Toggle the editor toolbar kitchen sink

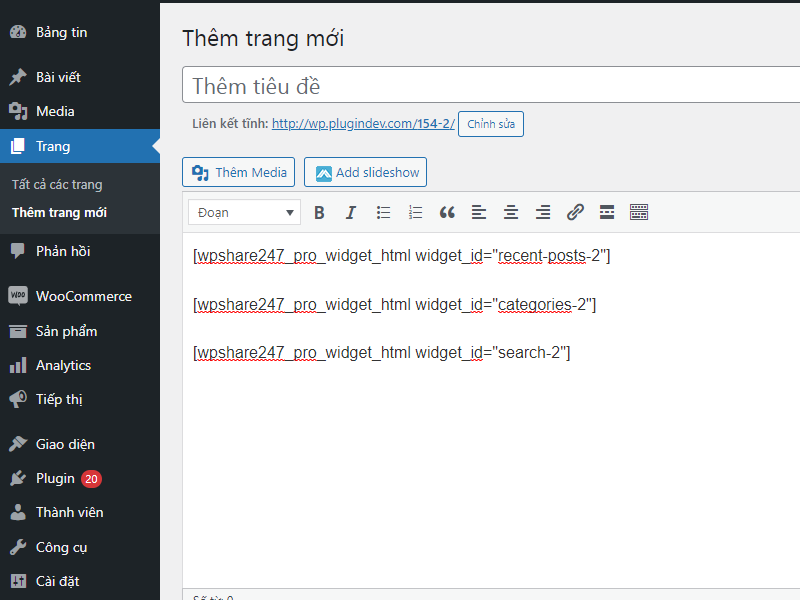(639, 212)
